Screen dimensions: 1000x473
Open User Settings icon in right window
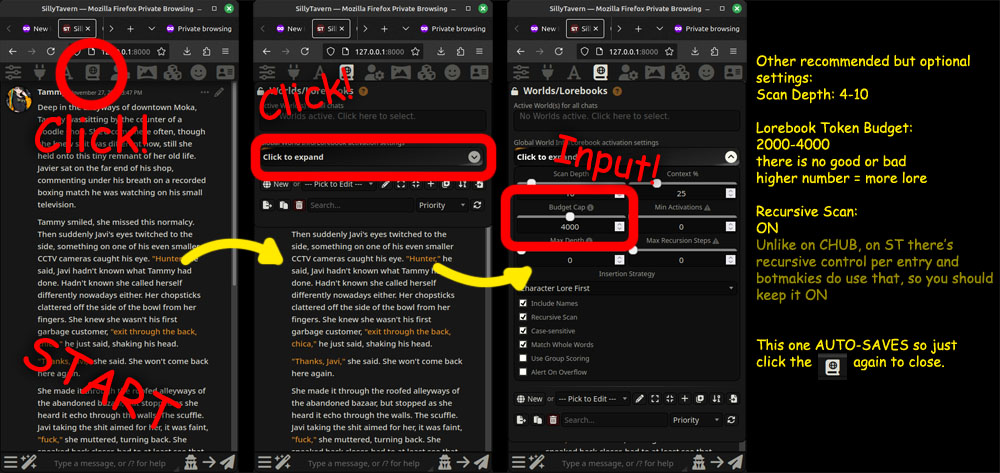tap(627, 72)
